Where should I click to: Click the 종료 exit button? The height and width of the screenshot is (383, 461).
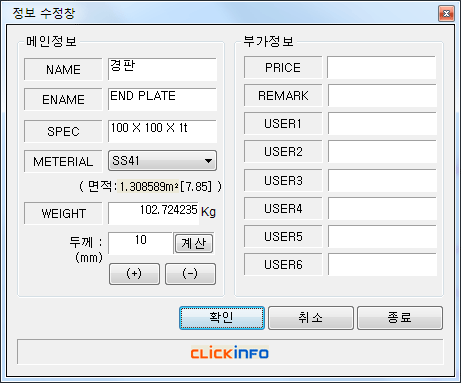tap(400, 318)
